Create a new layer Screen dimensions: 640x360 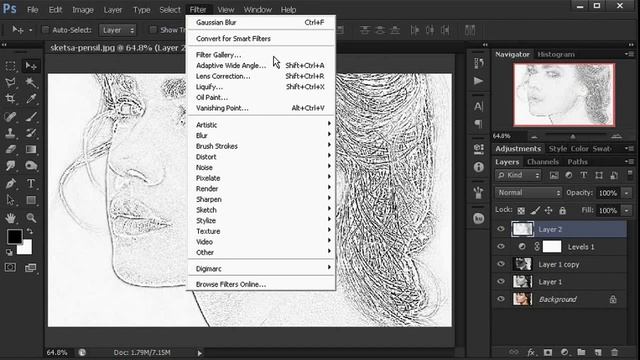click(598, 352)
